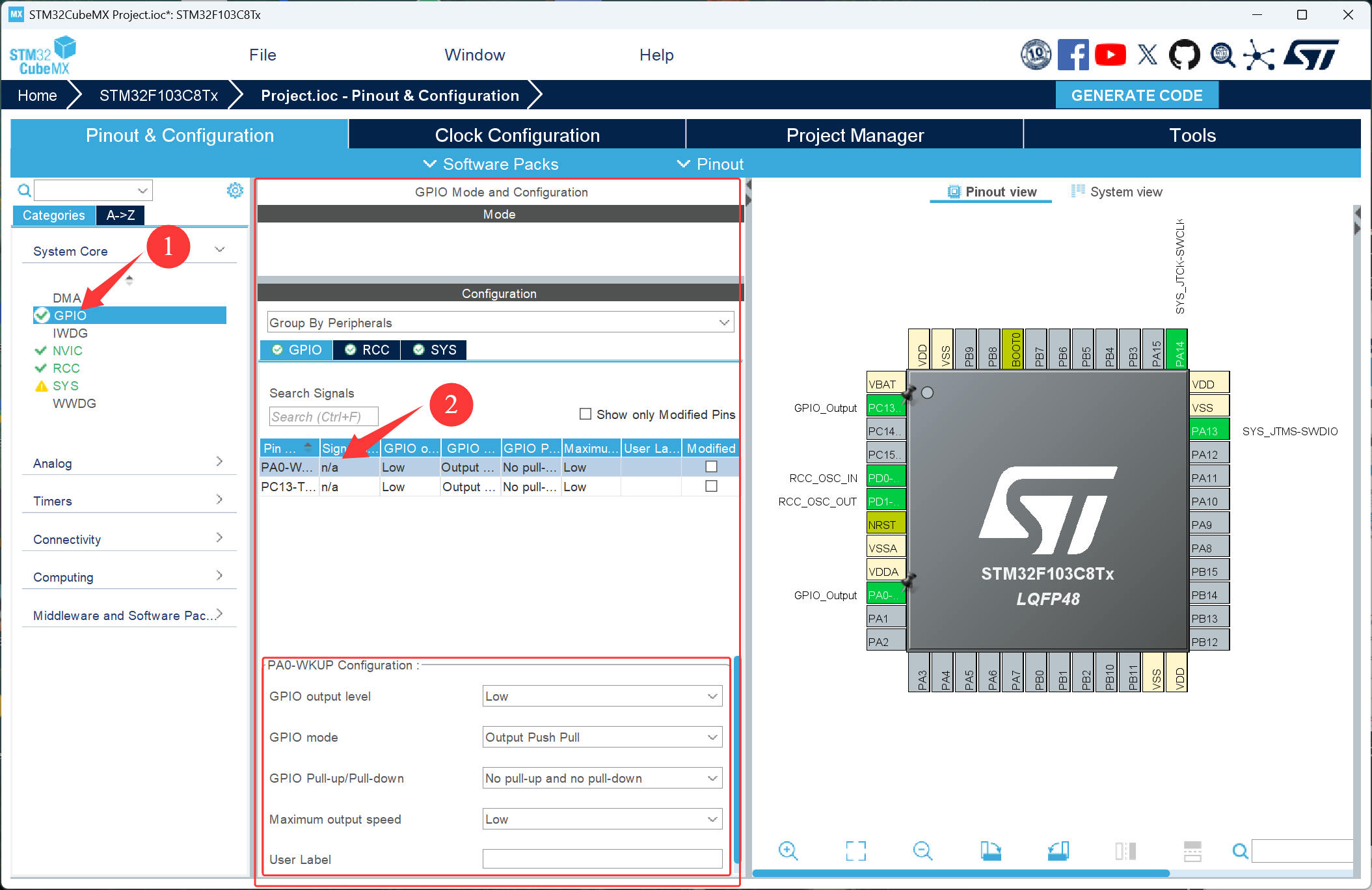The height and width of the screenshot is (890, 1372).
Task: Open the GitHub icon link
Action: pos(1184,55)
